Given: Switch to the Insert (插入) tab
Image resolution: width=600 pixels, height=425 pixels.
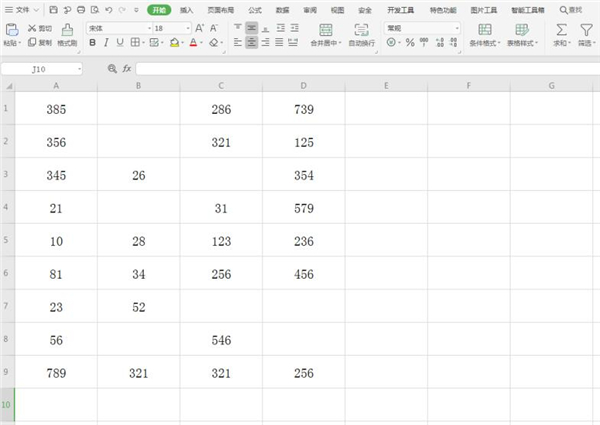Looking at the screenshot, I should tap(187, 9).
